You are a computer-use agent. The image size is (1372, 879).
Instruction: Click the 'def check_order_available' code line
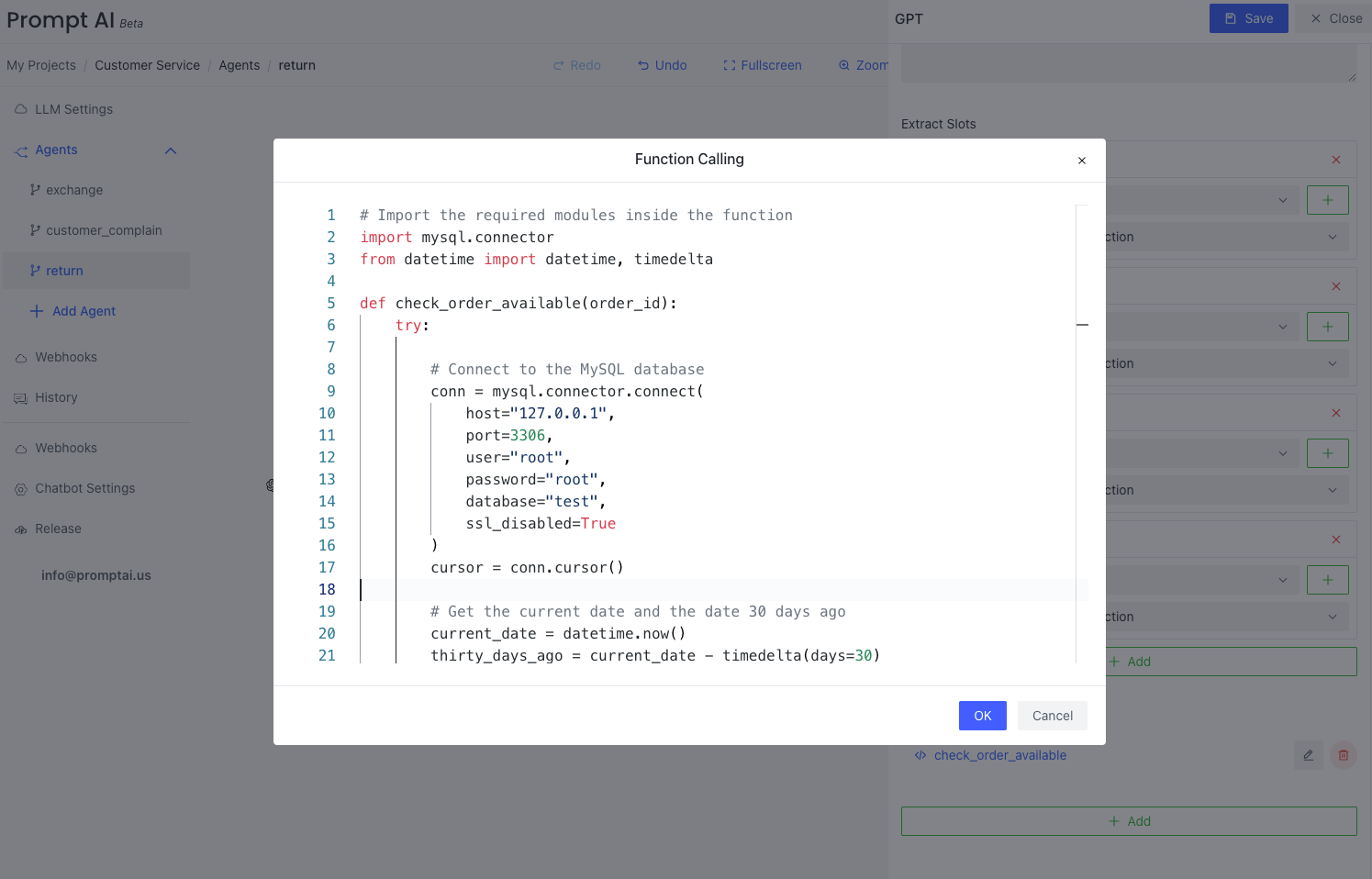click(x=519, y=303)
